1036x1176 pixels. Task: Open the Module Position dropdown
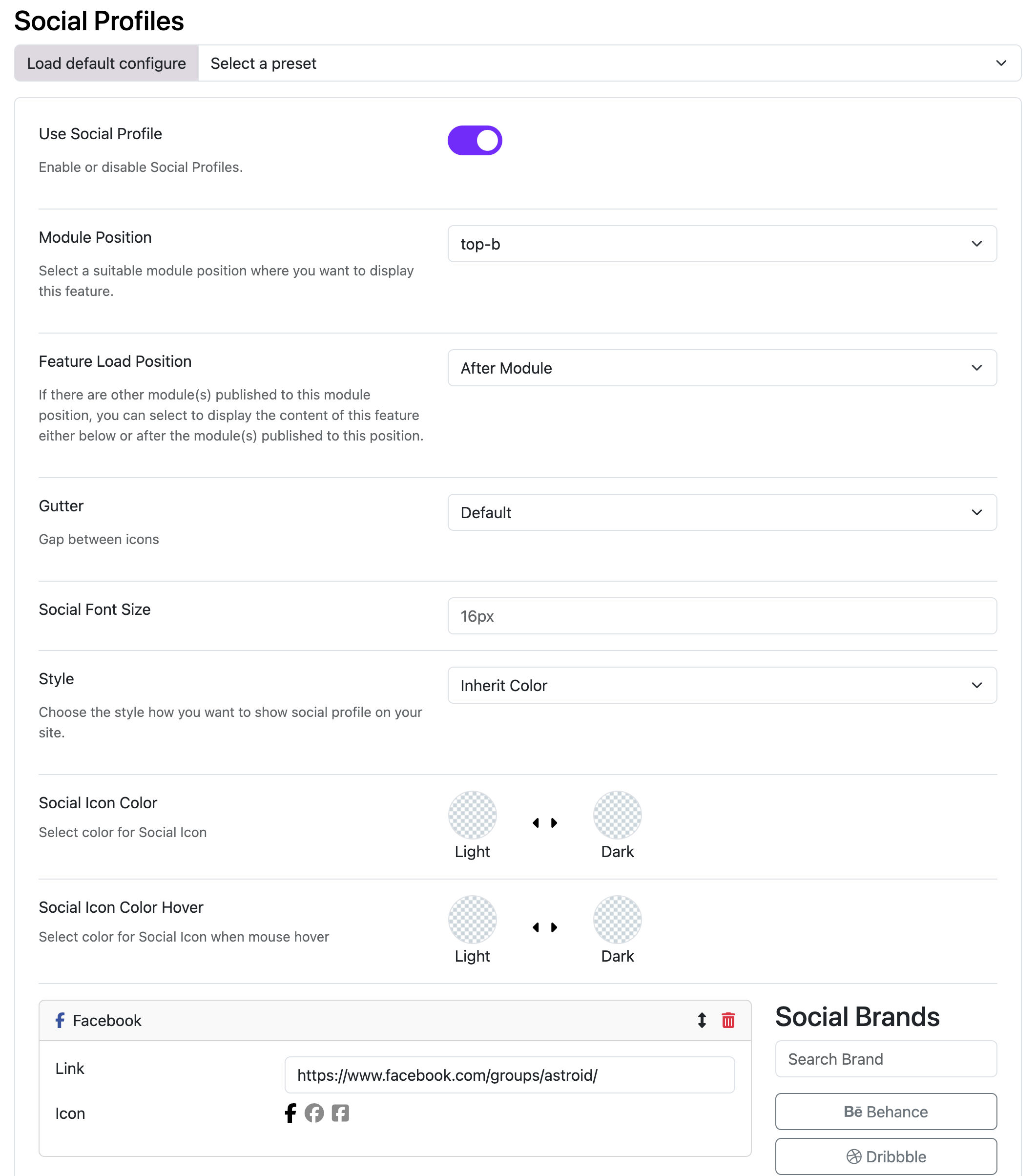tap(722, 244)
